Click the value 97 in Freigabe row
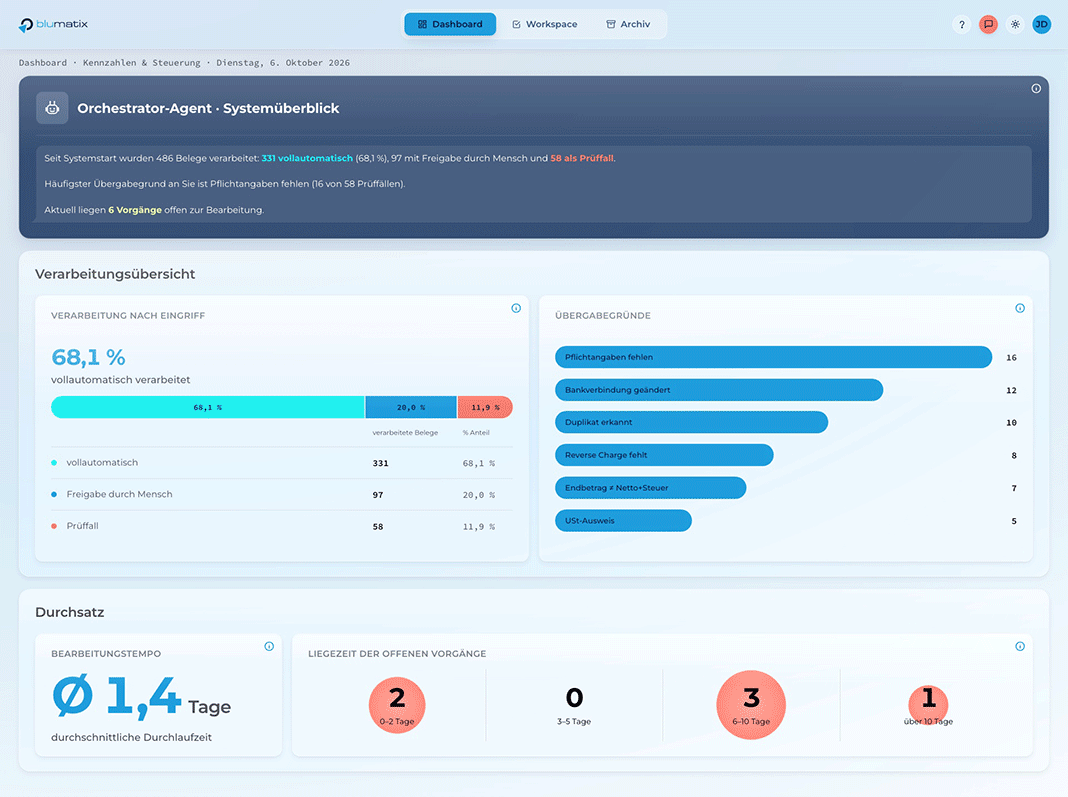 click(377, 495)
